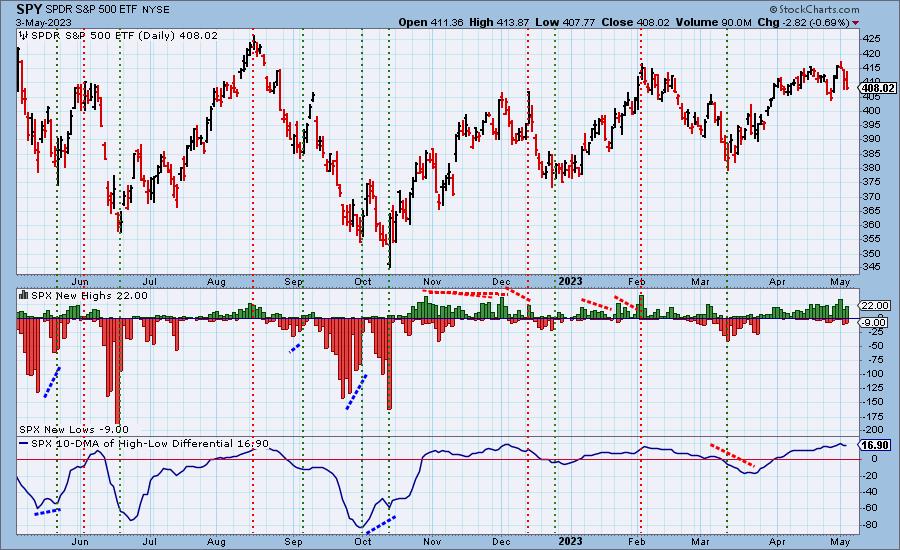The image size is (900, 550).
Task: Click the 16.90 differential value tag
Action: point(874,446)
